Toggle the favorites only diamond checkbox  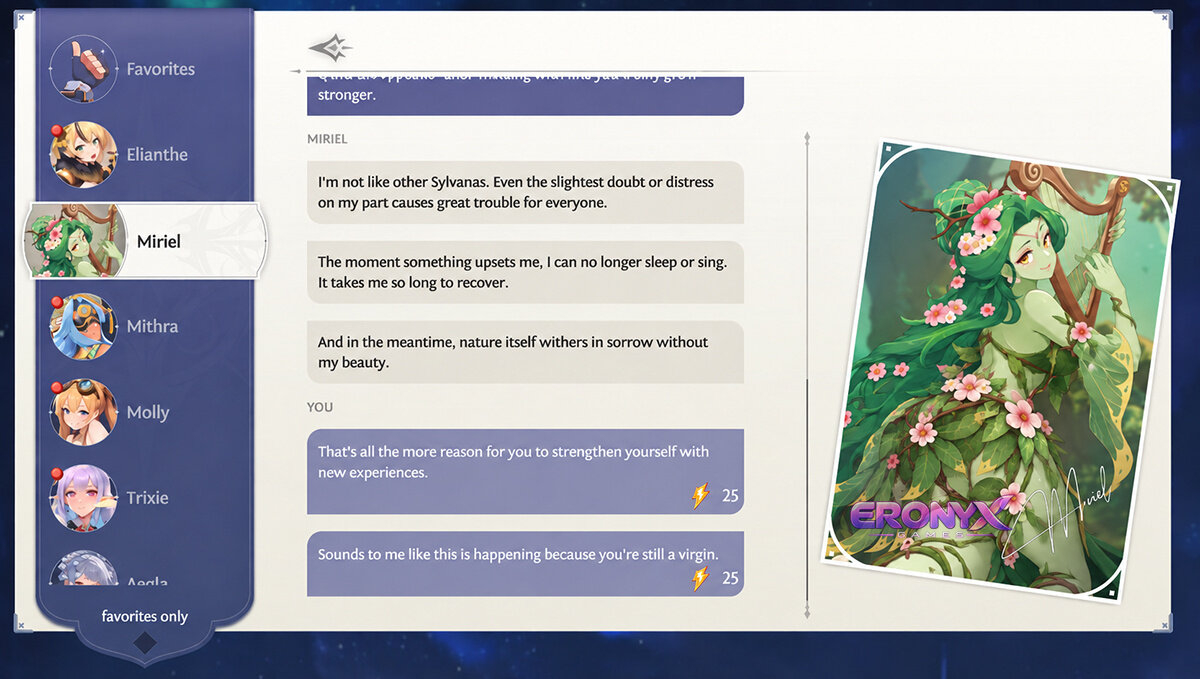coord(145,643)
